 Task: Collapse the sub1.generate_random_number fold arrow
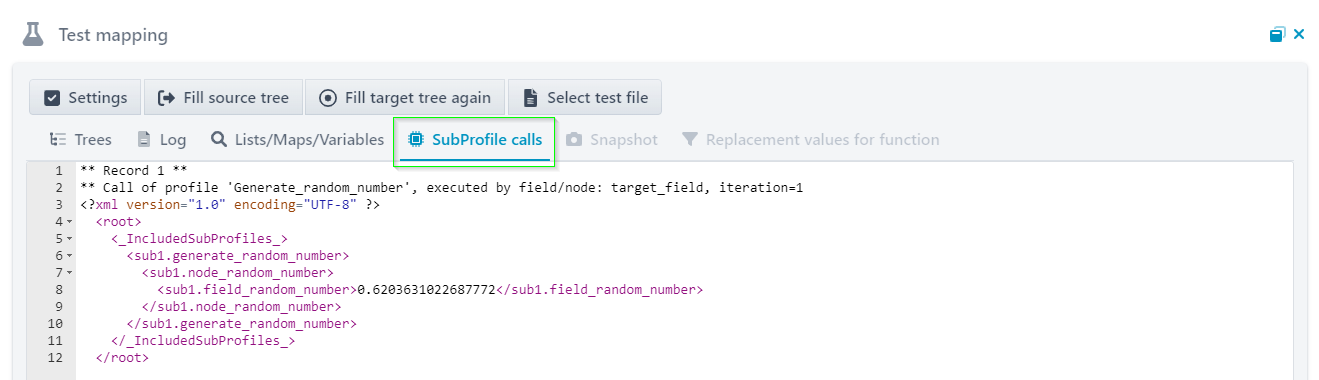70,255
